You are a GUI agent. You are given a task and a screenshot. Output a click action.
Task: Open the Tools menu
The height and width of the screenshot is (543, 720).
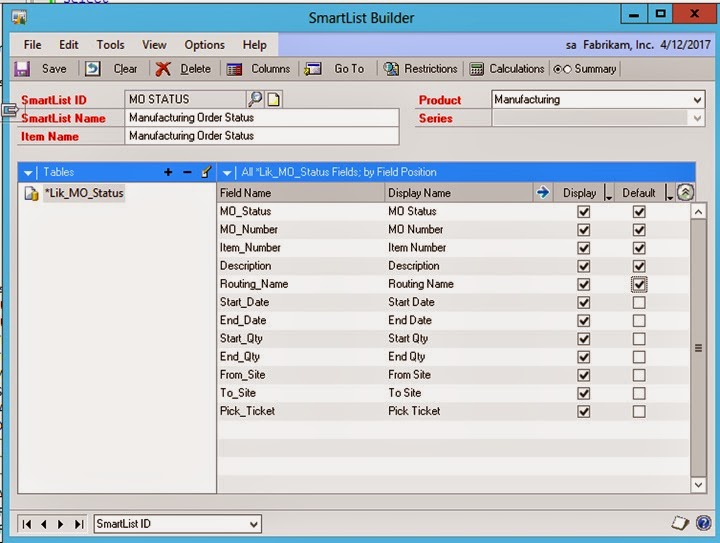(110, 45)
